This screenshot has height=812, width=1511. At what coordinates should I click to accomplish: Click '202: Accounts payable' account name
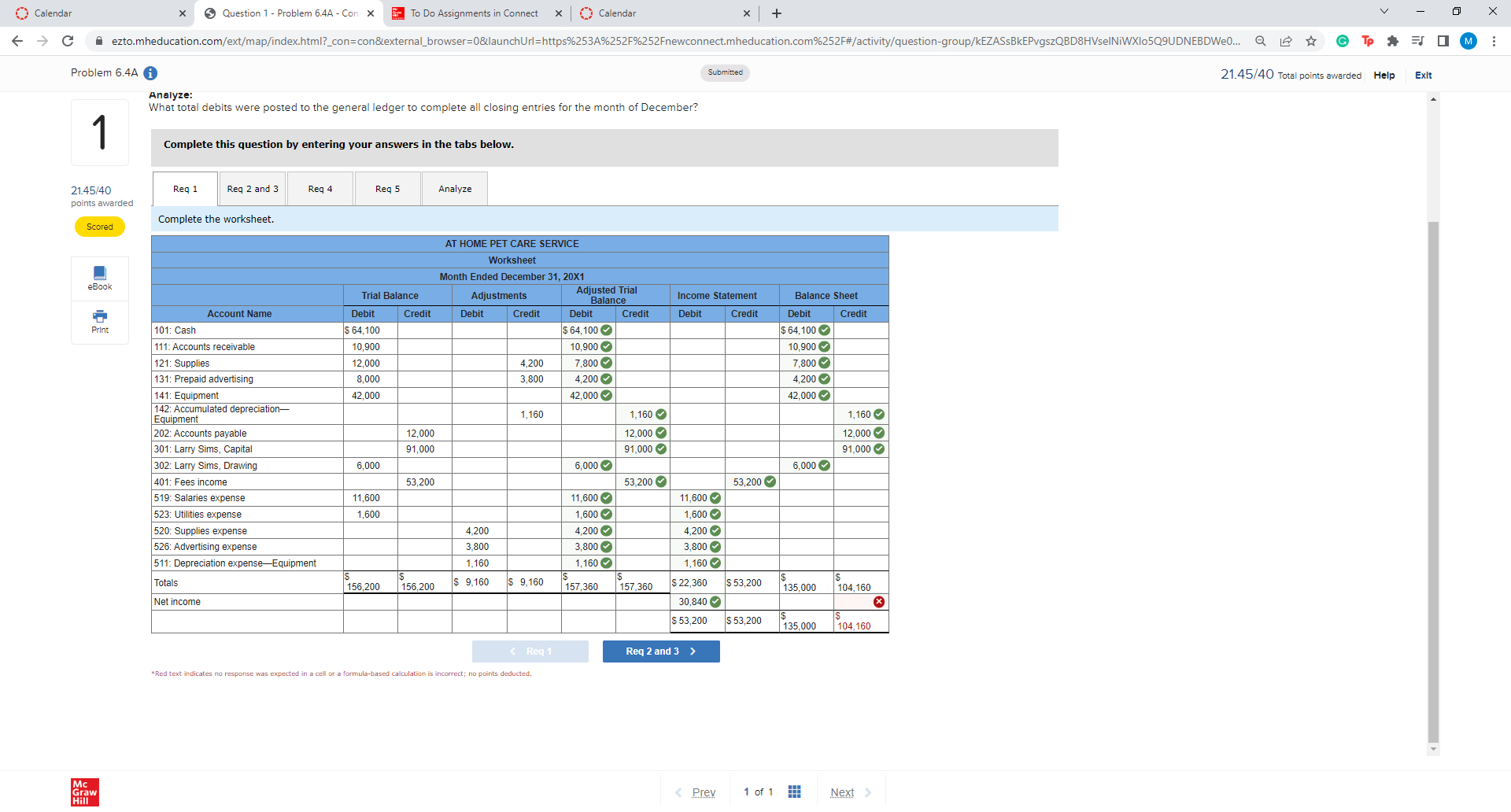coord(200,434)
